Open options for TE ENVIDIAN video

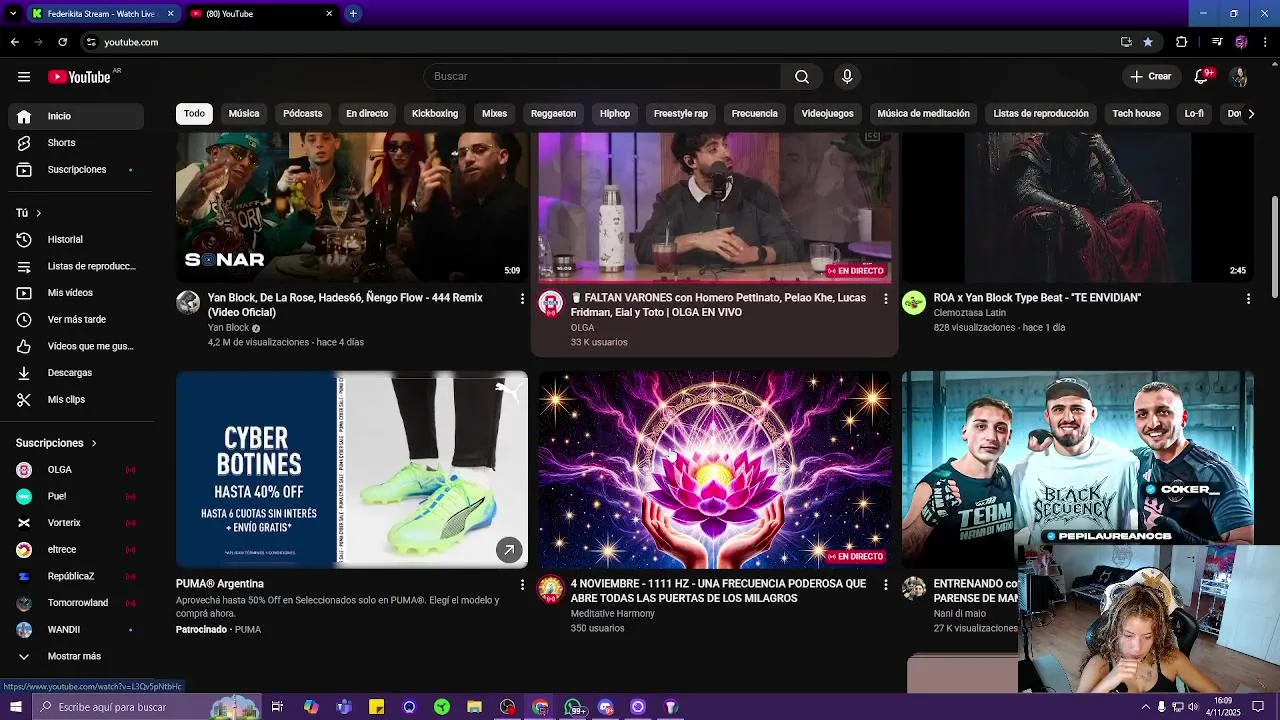1248,299
